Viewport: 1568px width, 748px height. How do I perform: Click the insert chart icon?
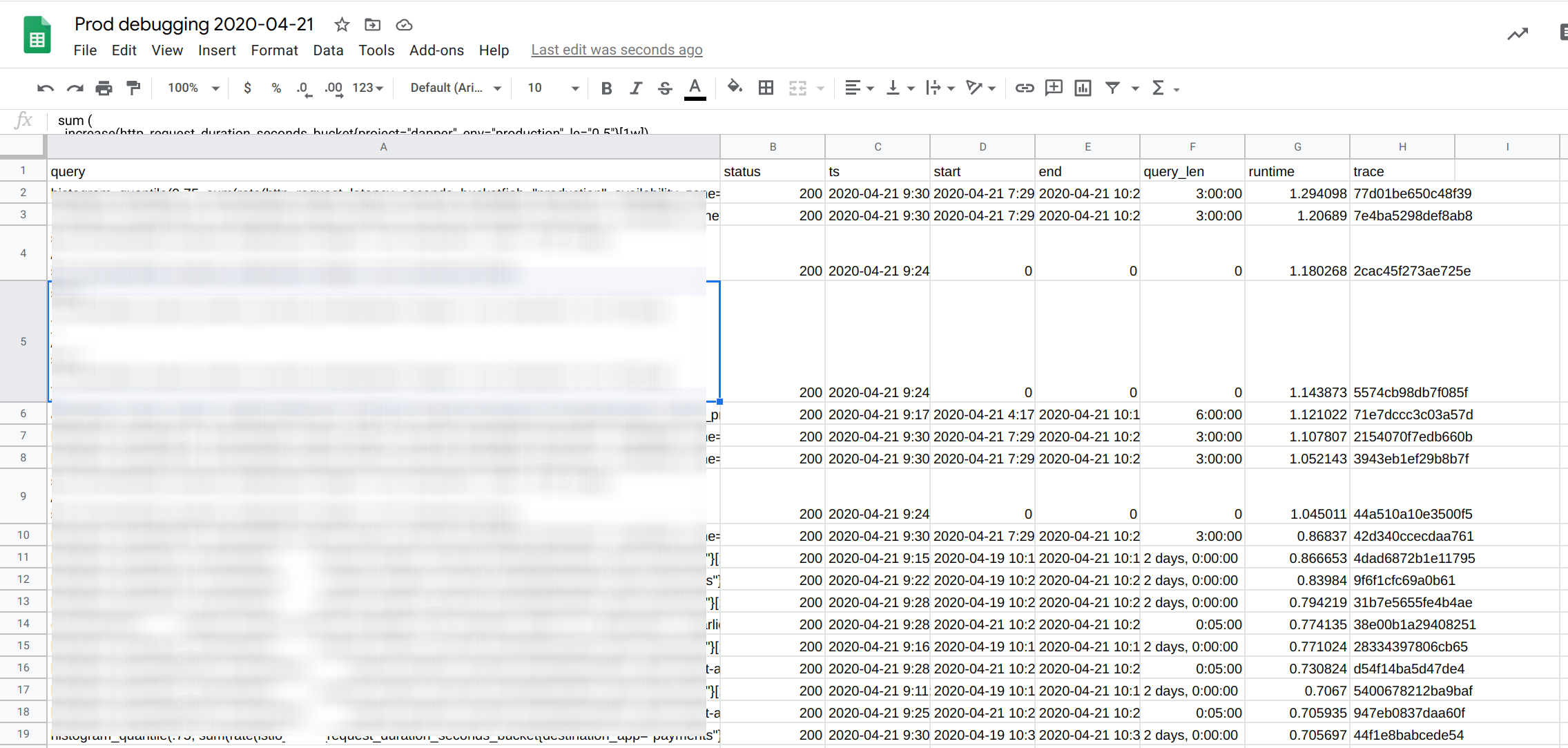point(1083,88)
